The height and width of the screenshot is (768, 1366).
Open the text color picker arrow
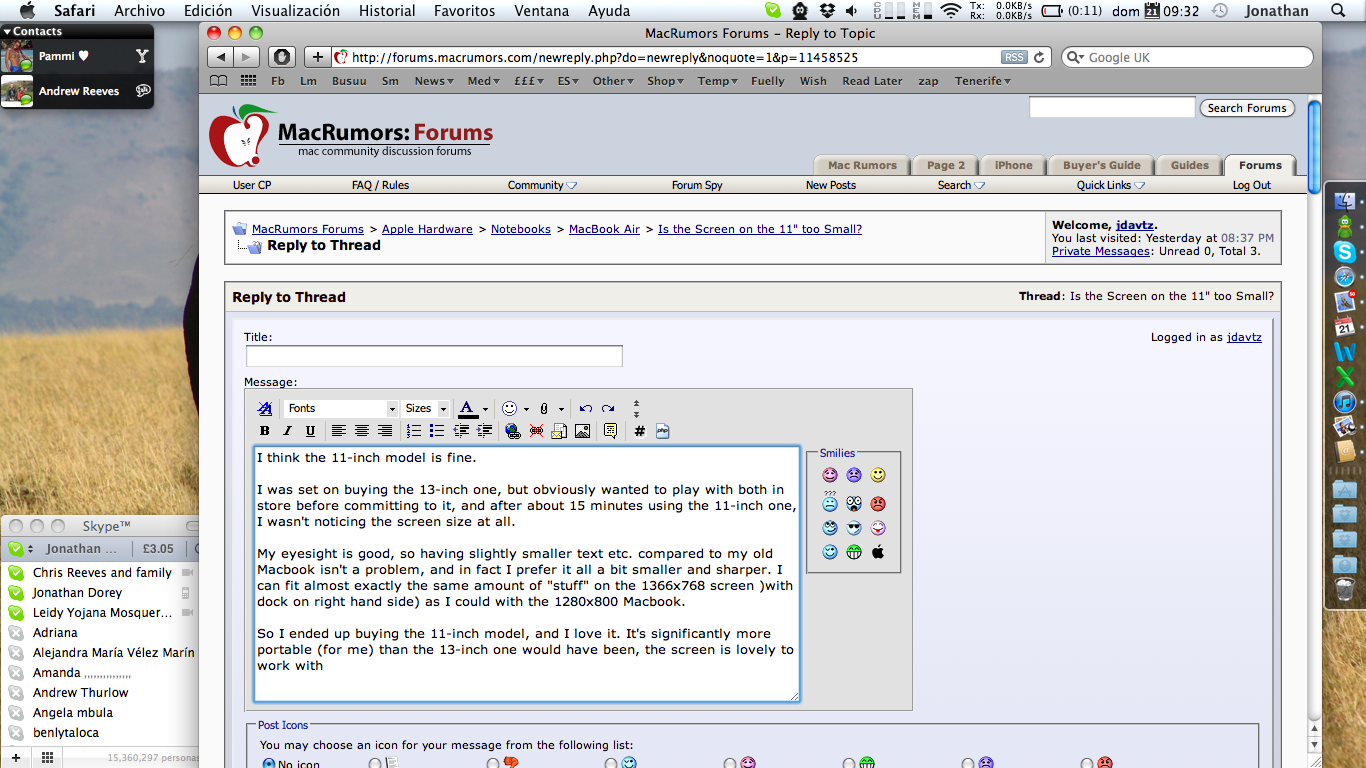pos(485,408)
